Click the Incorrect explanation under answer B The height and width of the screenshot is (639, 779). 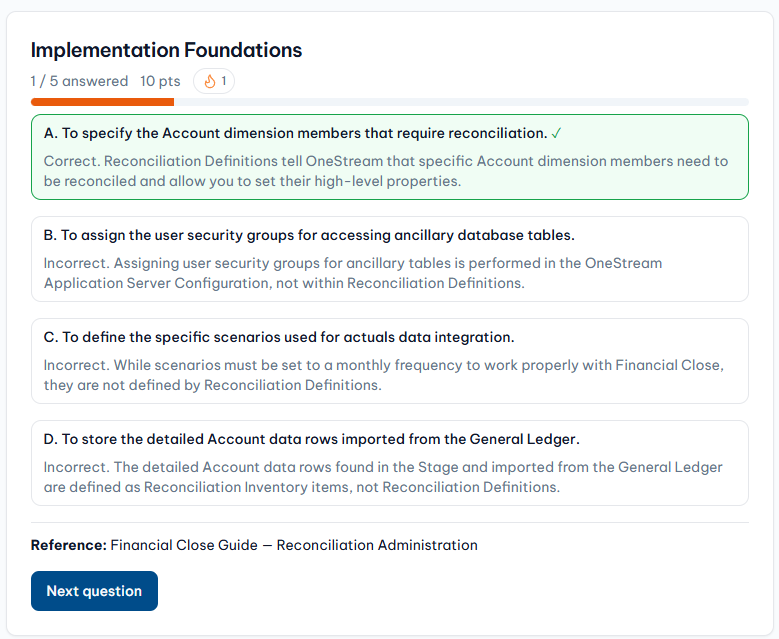(353, 273)
